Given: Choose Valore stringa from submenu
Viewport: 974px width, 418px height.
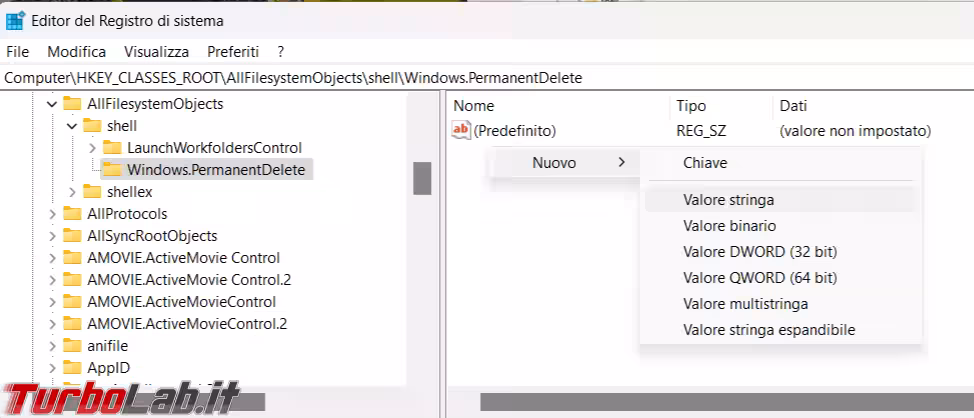Looking at the screenshot, I should point(728,200).
